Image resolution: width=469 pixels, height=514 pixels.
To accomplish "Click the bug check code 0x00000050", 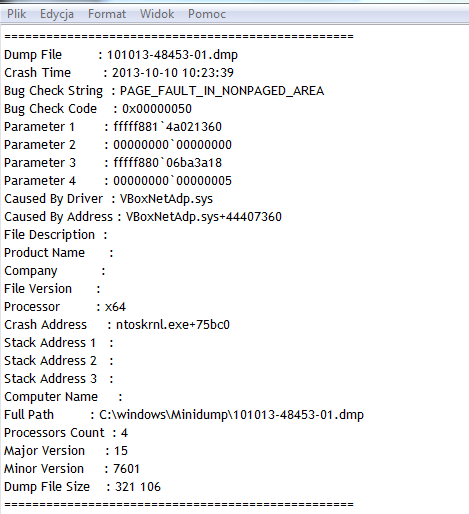I will pyautogui.click(x=157, y=109).
